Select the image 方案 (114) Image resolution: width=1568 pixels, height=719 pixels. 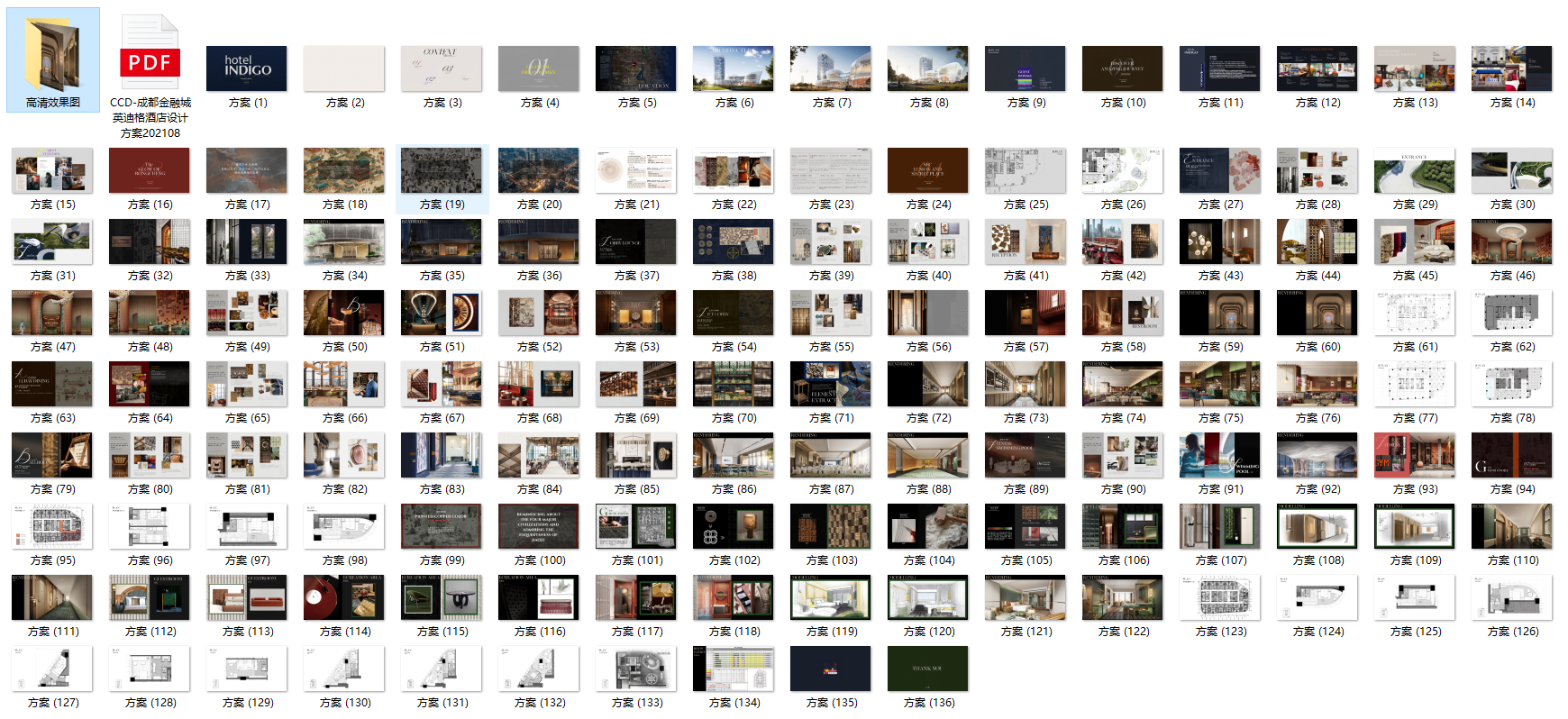coord(344,597)
